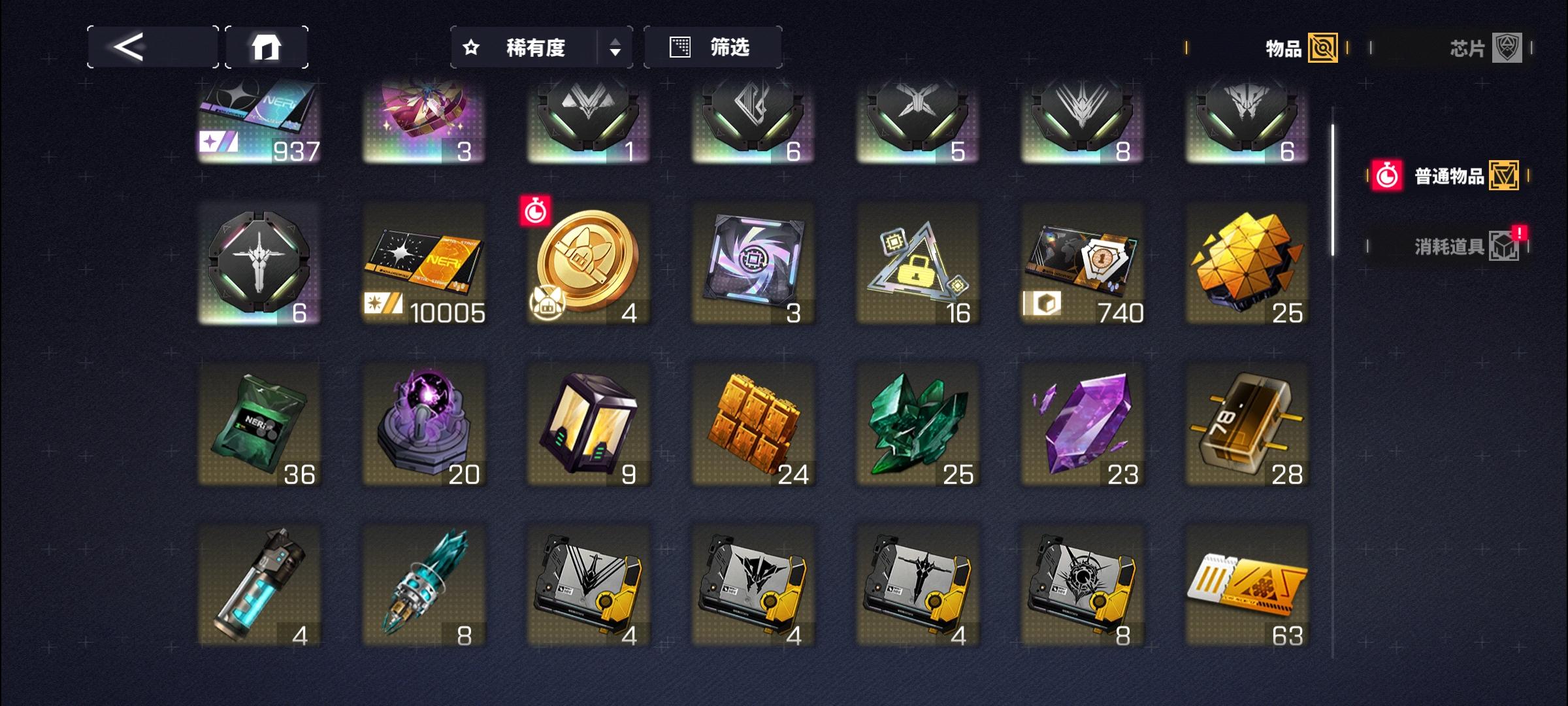
Task: Open the 筛选 filter options
Action: [x=713, y=47]
